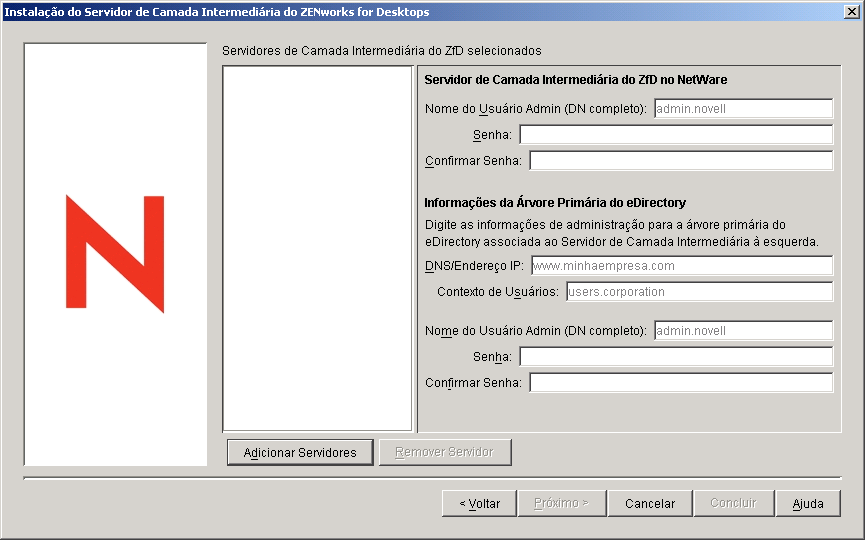Cancel the installation with Cancelar

point(650,503)
